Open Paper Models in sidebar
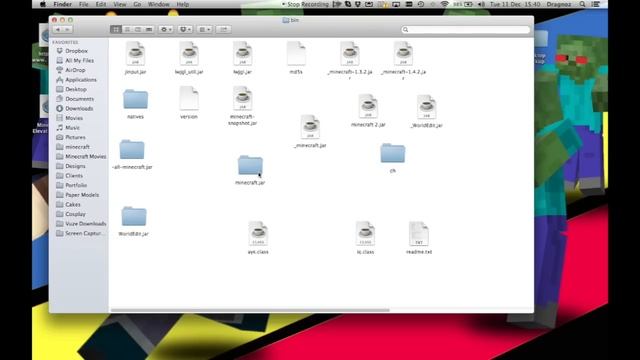640x360 pixels. tap(82, 195)
